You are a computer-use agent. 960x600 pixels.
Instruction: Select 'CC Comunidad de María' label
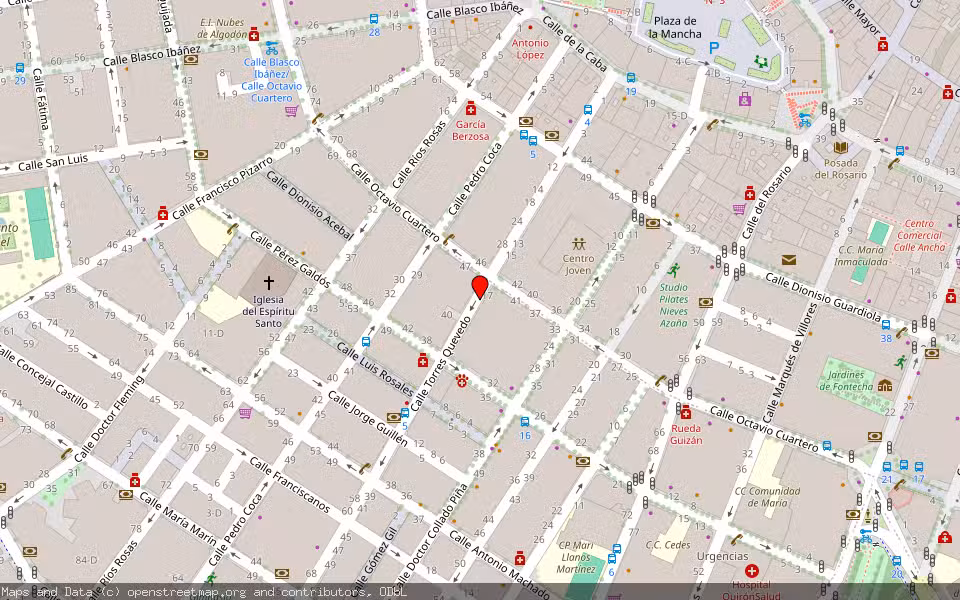pos(767,497)
